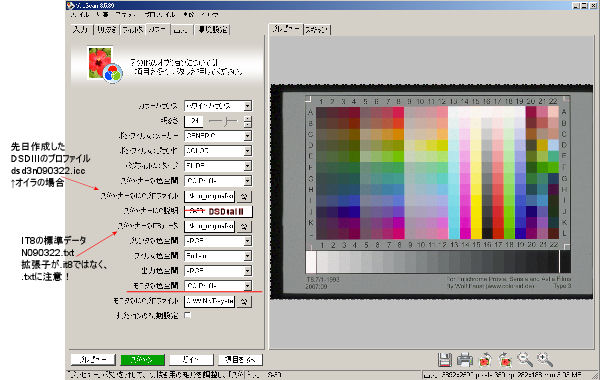Browse for the monitor ICC profile file
The width and height of the screenshot is (600, 380).
pyautogui.click(x=244, y=301)
